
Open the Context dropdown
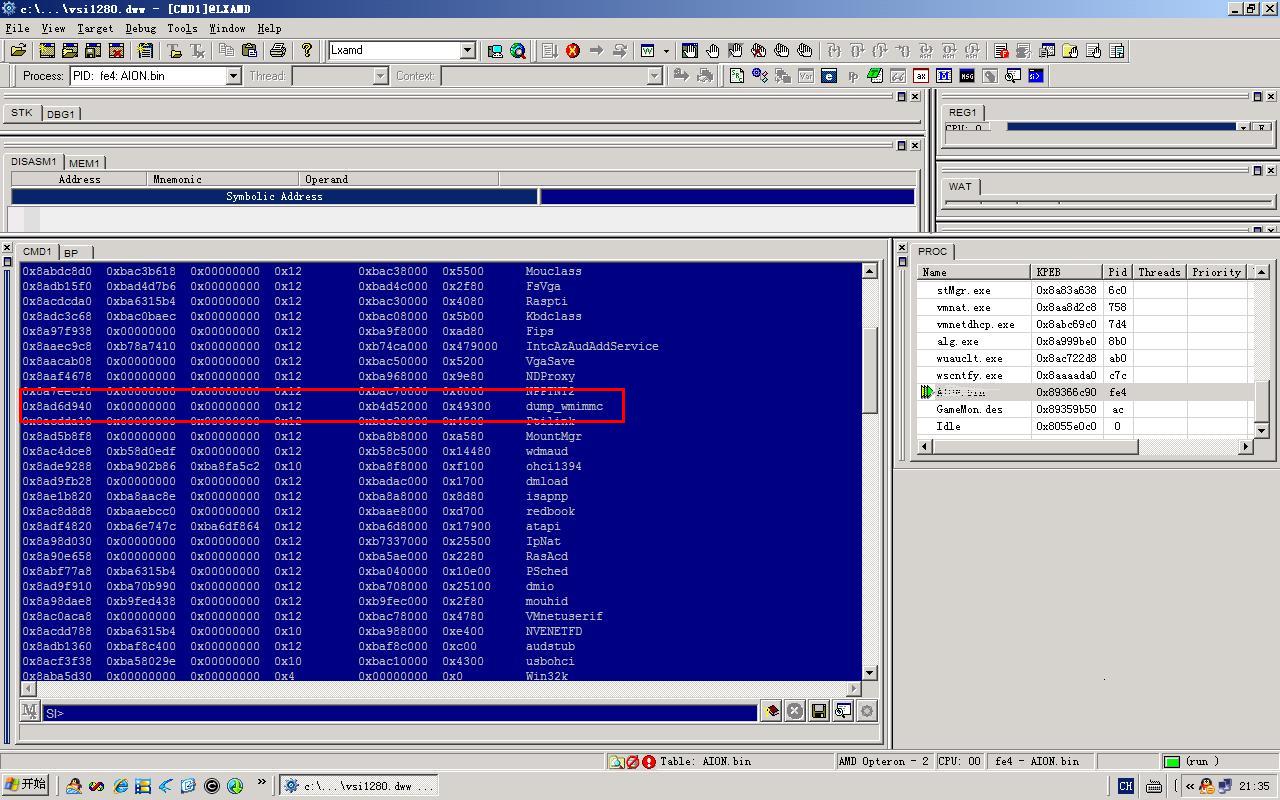(x=655, y=76)
